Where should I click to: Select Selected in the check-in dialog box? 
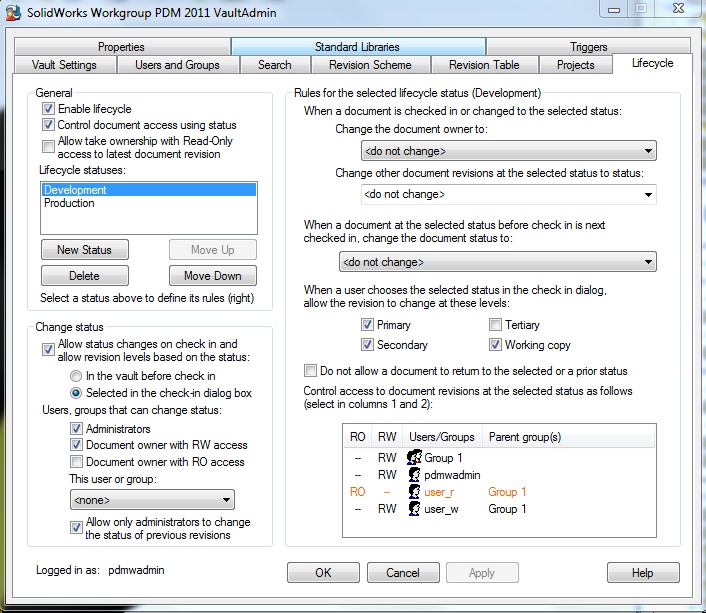[76, 393]
